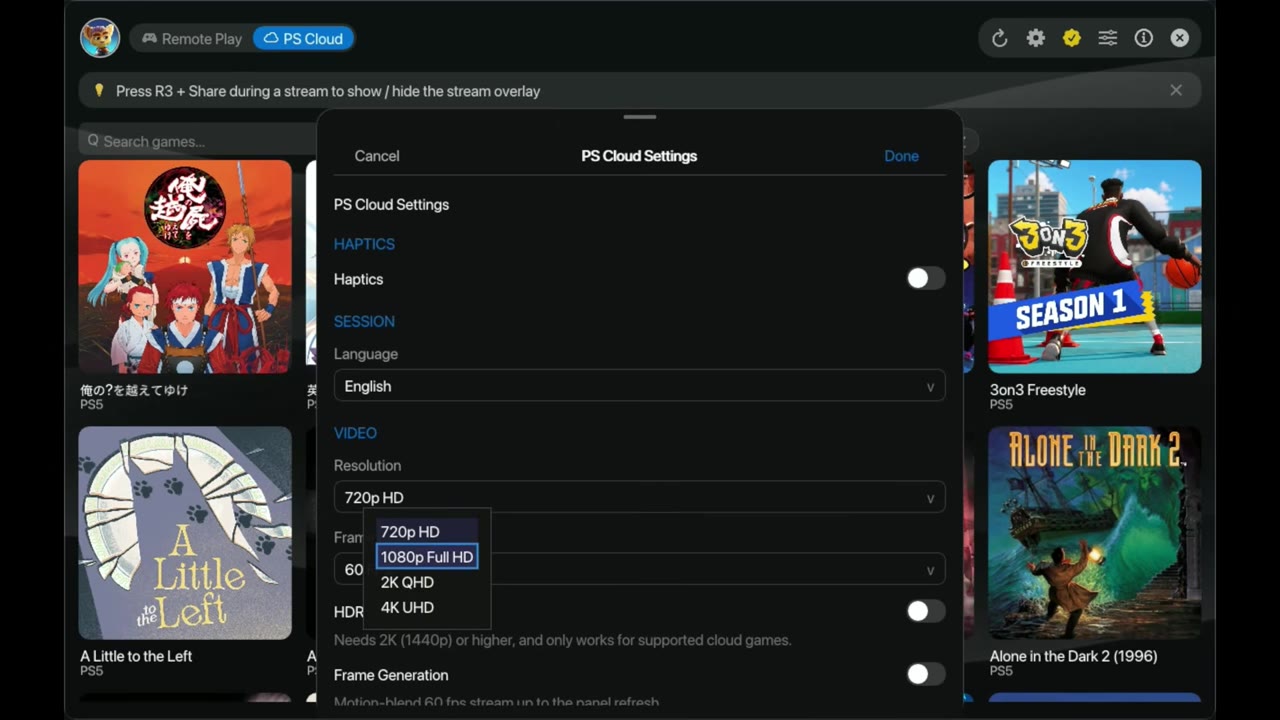
Task: Click the magnifier icon in the search bar
Action: (x=93, y=141)
